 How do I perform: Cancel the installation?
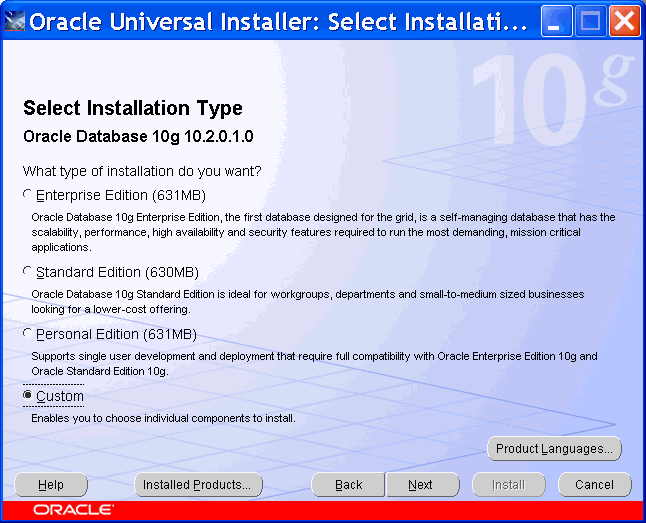point(594,485)
